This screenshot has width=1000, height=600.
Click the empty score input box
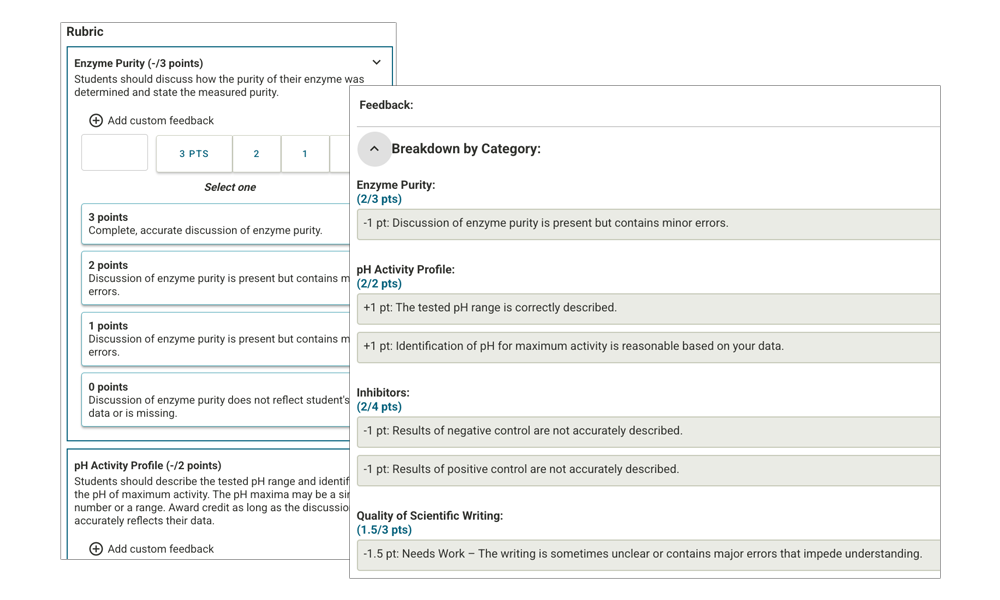pyautogui.click(x=114, y=153)
